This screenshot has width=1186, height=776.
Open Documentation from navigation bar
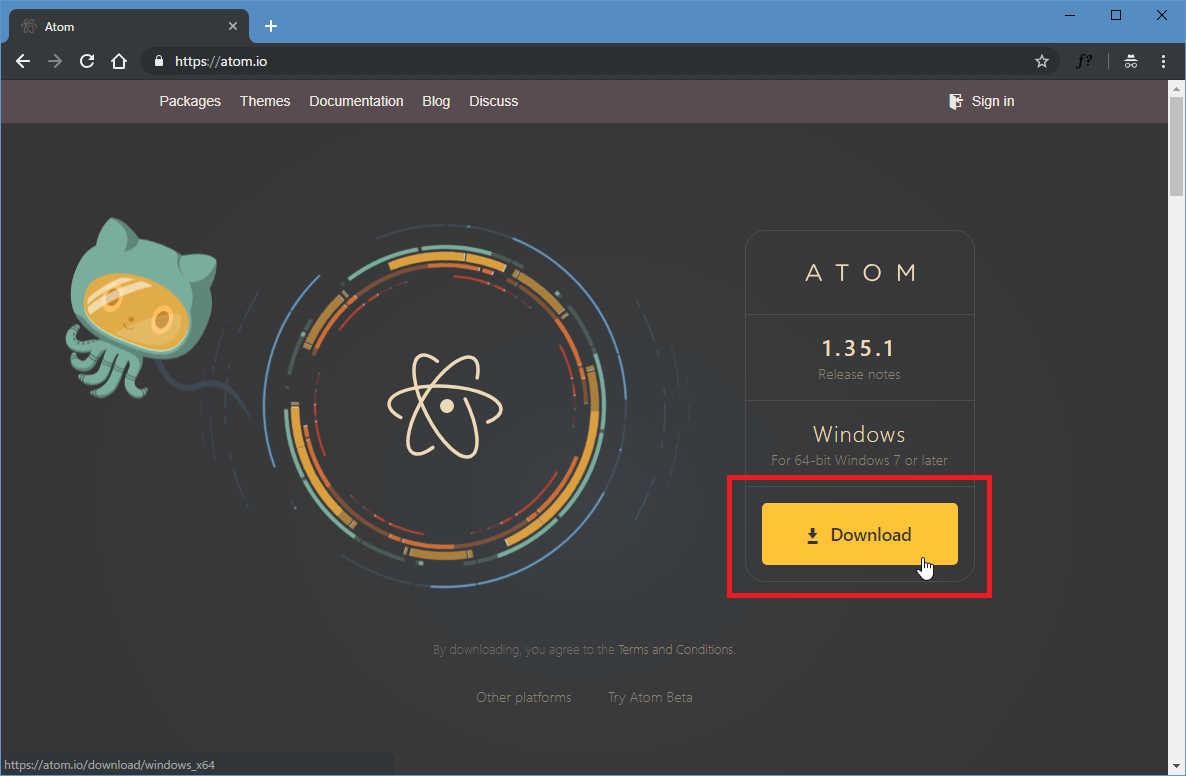(356, 101)
